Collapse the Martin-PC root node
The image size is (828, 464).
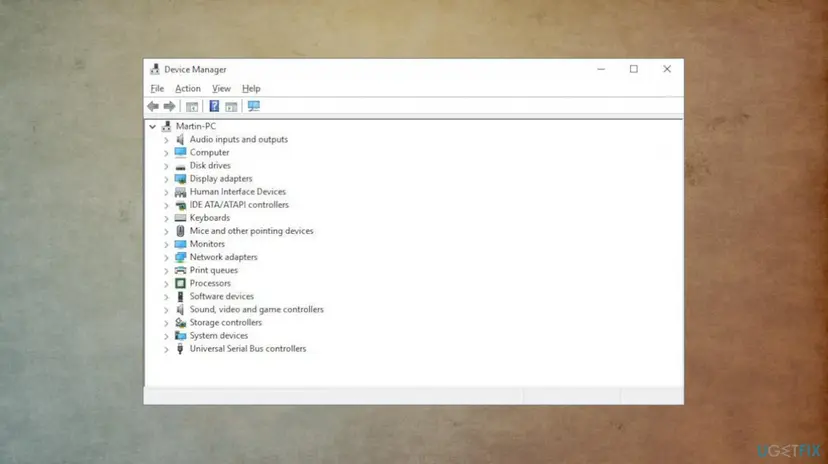point(153,127)
